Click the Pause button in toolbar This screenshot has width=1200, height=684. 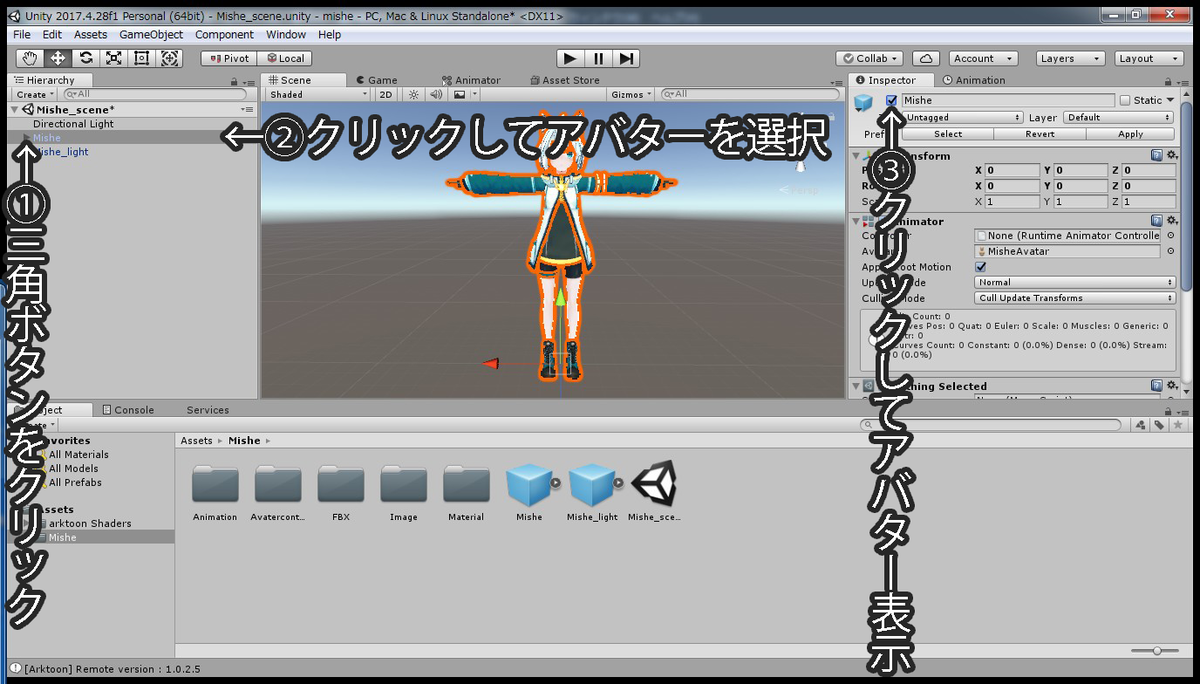point(598,58)
